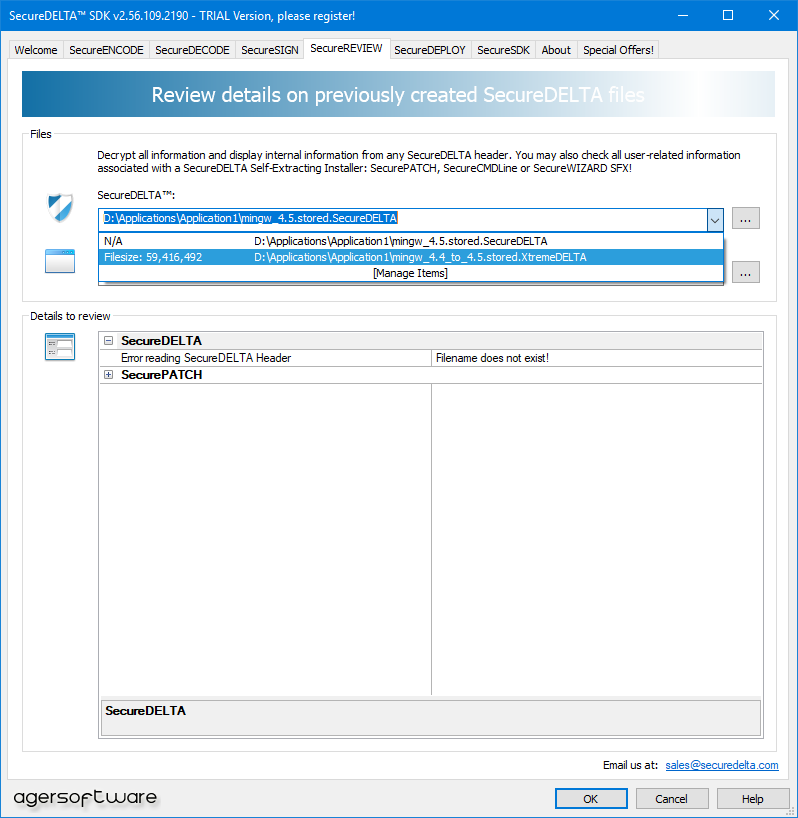Open the SecureSDK tab
Image resolution: width=798 pixels, height=818 pixels.
click(503, 50)
